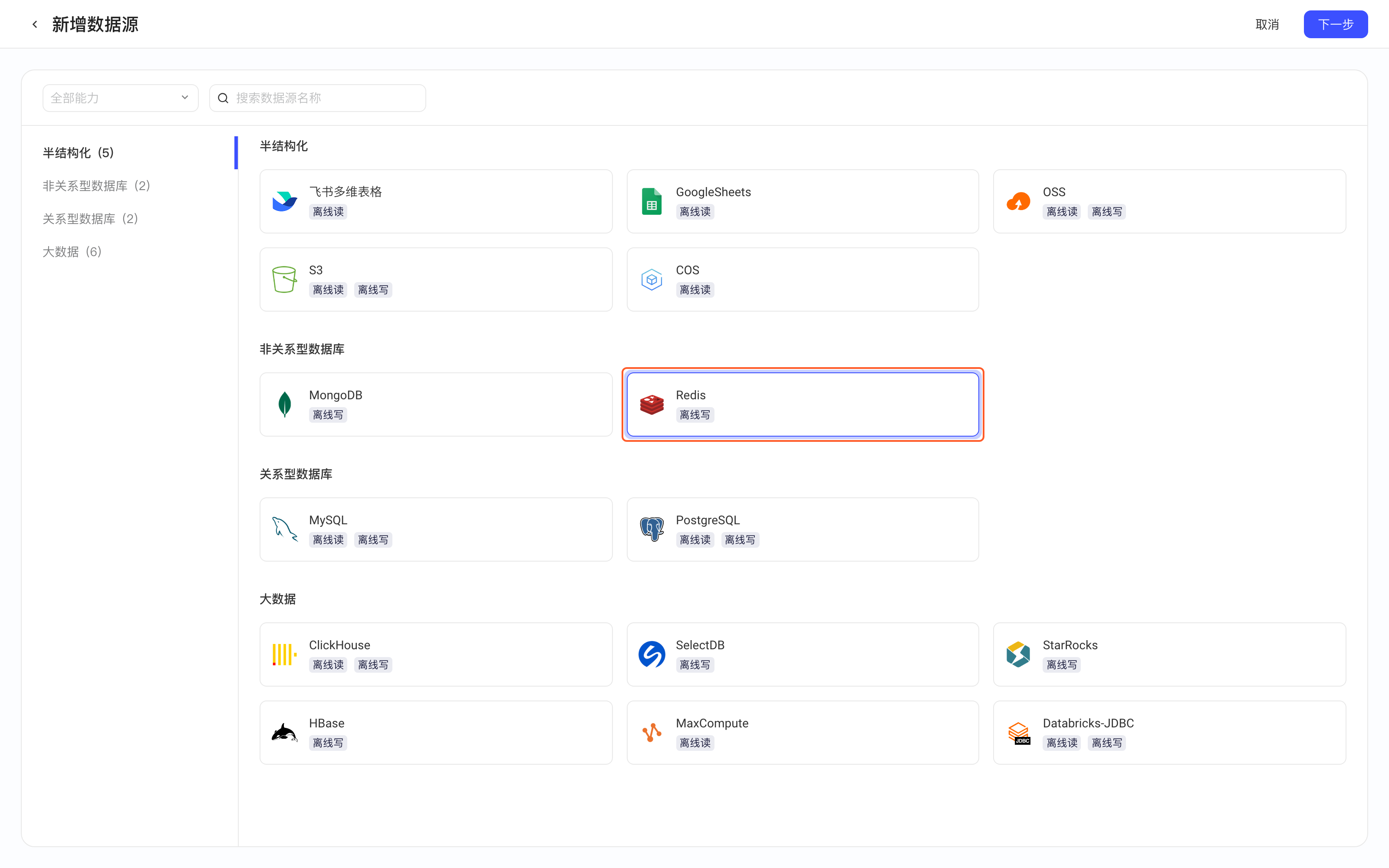Screen dimensions: 1389x868
Task: Open the 全部能力 dropdown
Action: click(121, 98)
